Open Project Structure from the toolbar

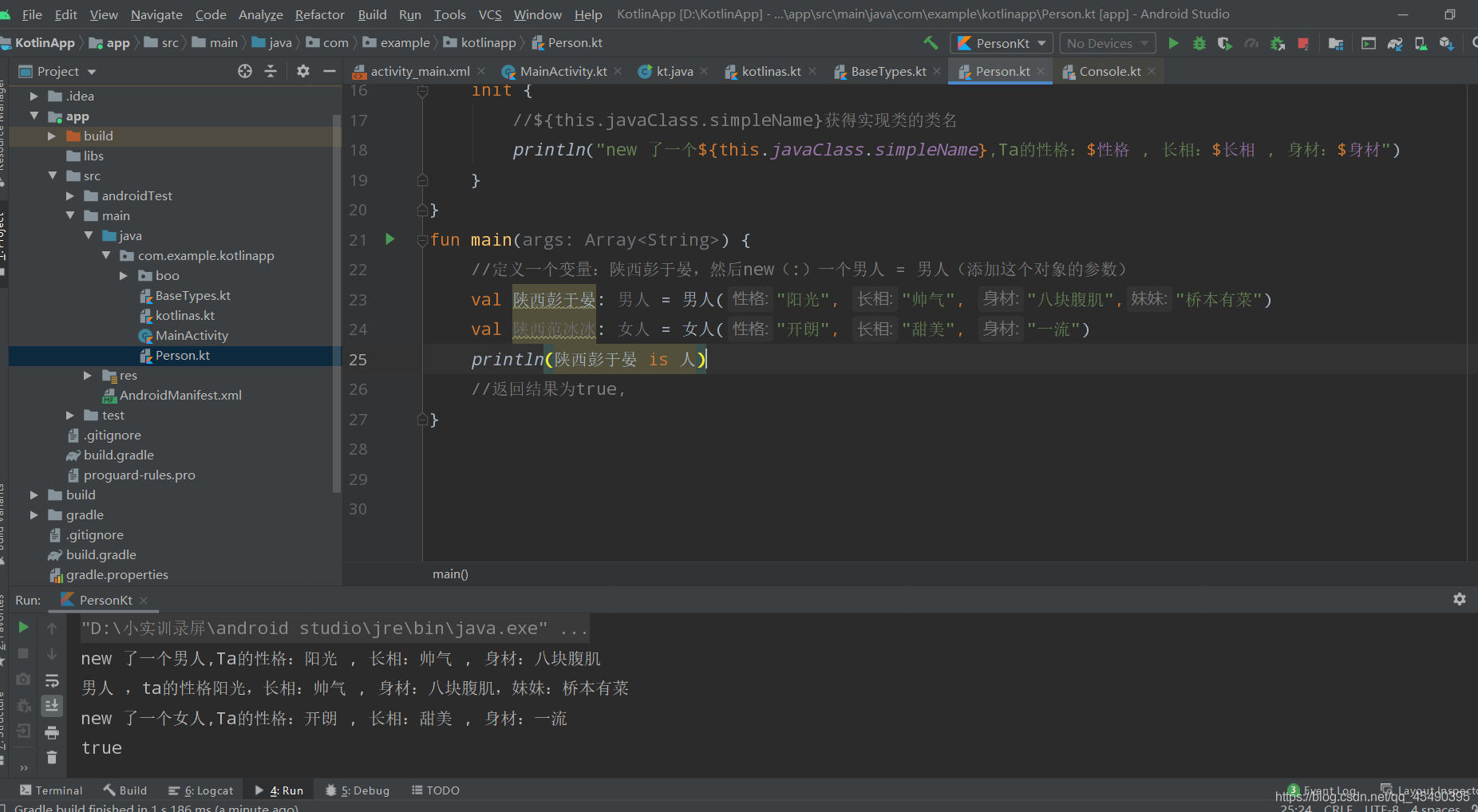coord(1336,43)
